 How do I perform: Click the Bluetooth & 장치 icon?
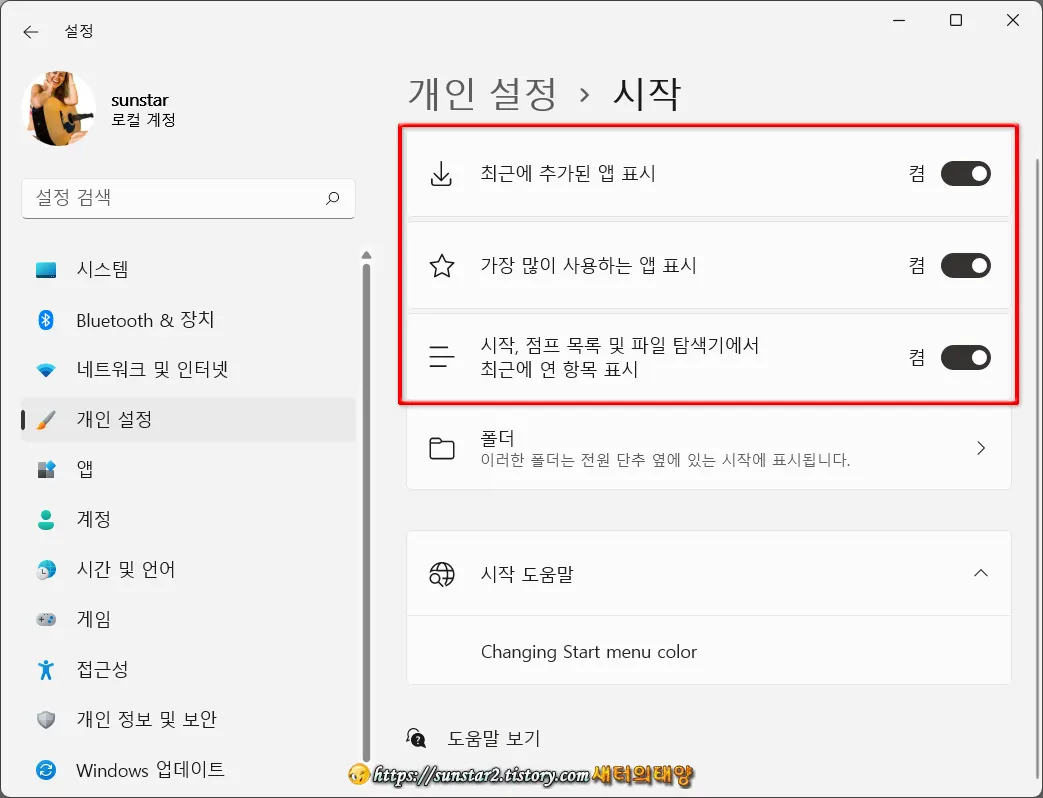click(x=44, y=320)
